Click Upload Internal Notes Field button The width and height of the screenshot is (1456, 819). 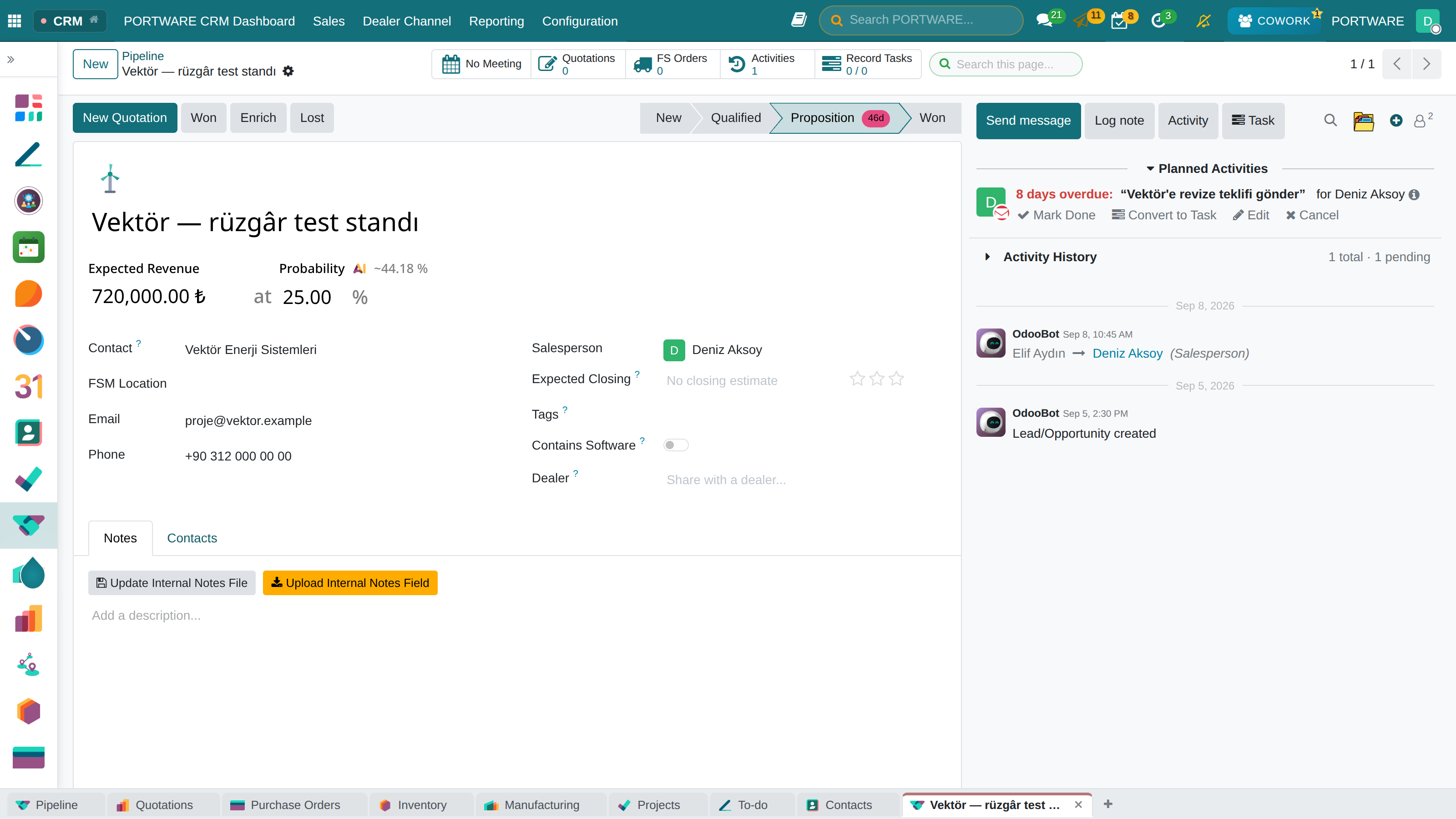350,583
